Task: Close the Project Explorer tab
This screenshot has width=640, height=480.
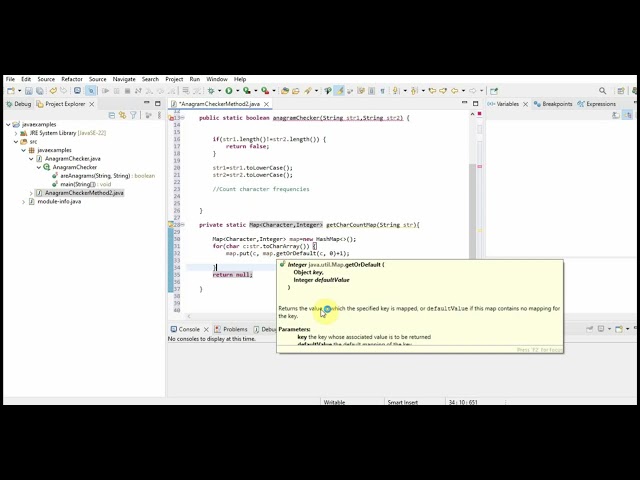Action: (92, 104)
